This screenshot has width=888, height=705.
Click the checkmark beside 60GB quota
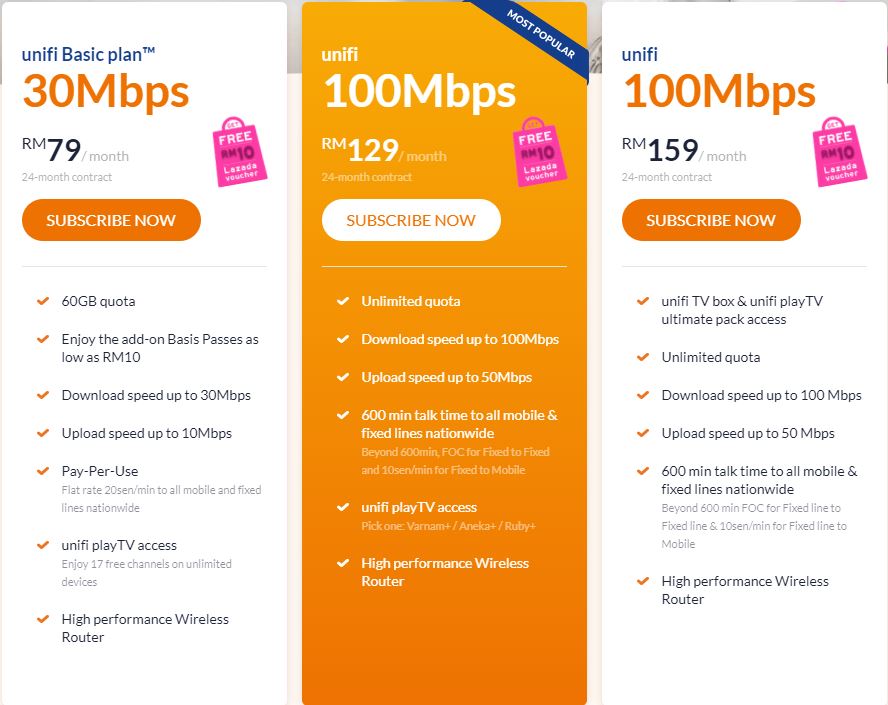click(x=43, y=301)
